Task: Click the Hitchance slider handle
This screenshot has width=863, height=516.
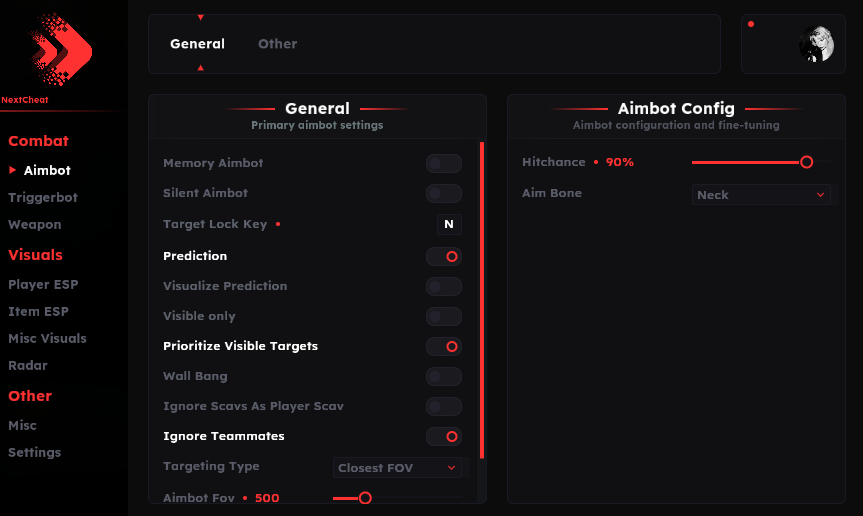Action: pyautogui.click(x=806, y=162)
